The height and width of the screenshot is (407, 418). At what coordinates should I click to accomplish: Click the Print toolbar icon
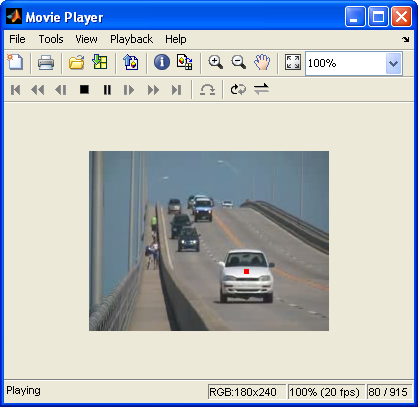tap(46, 63)
